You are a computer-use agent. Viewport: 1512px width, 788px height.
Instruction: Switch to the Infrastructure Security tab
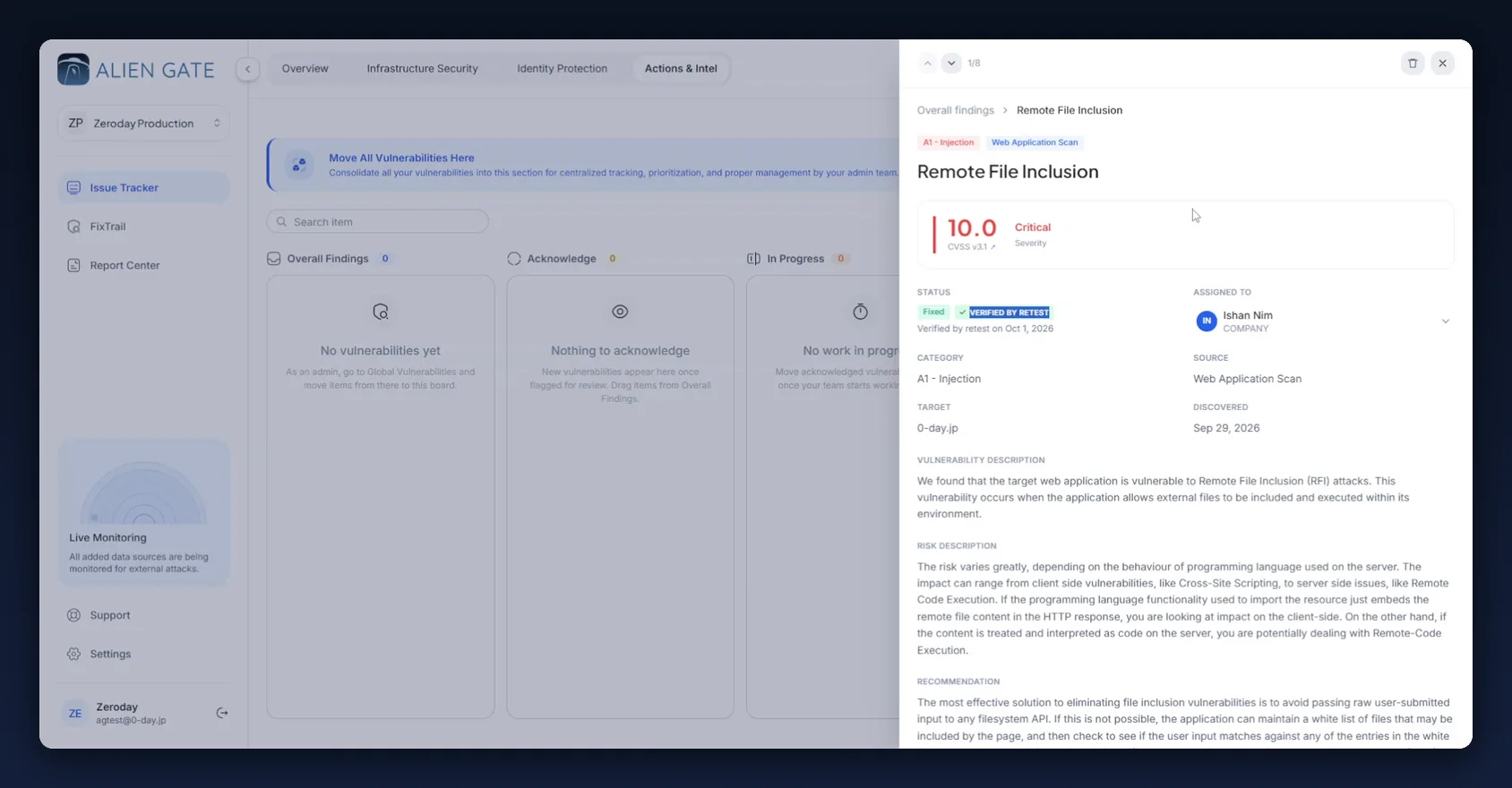point(423,69)
